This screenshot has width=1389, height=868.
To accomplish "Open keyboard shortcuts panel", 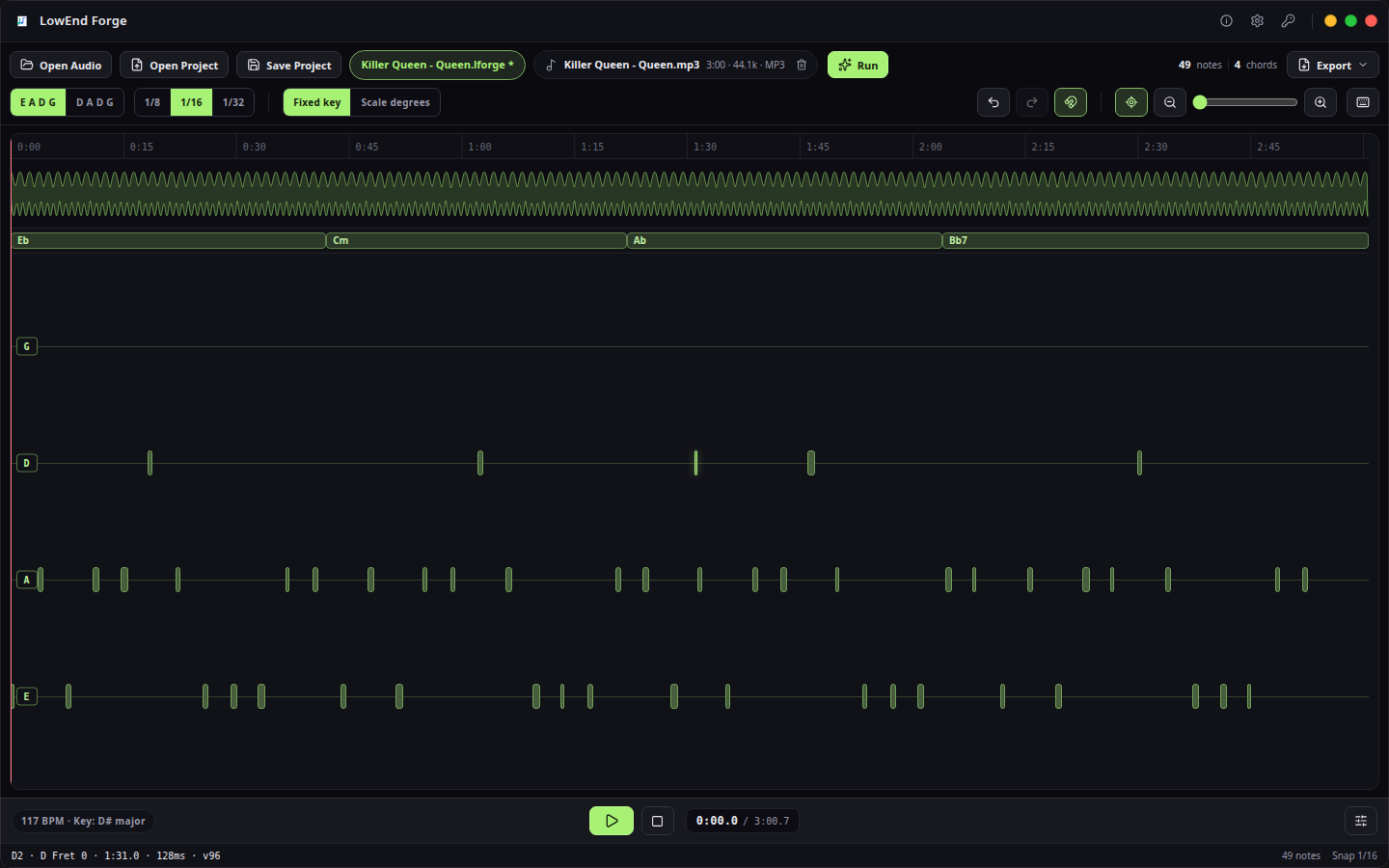I will click(x=1363, y=102).
